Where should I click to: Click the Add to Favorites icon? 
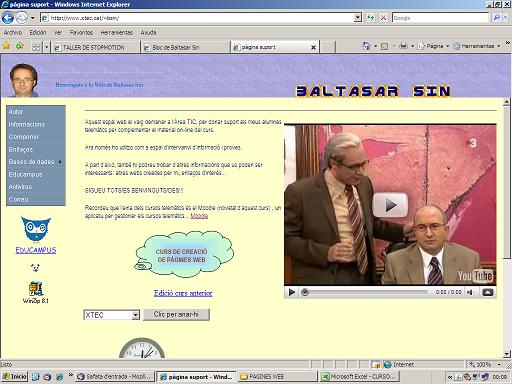(20, 46)
